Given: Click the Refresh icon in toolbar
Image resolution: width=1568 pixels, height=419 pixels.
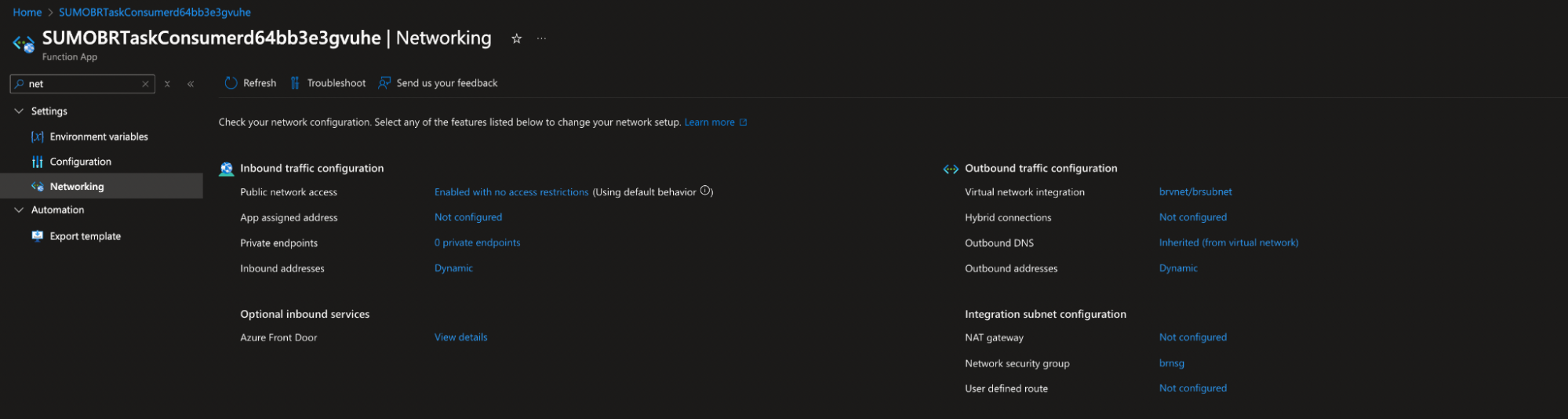Looking at the screenshot, I should [231, 83].
